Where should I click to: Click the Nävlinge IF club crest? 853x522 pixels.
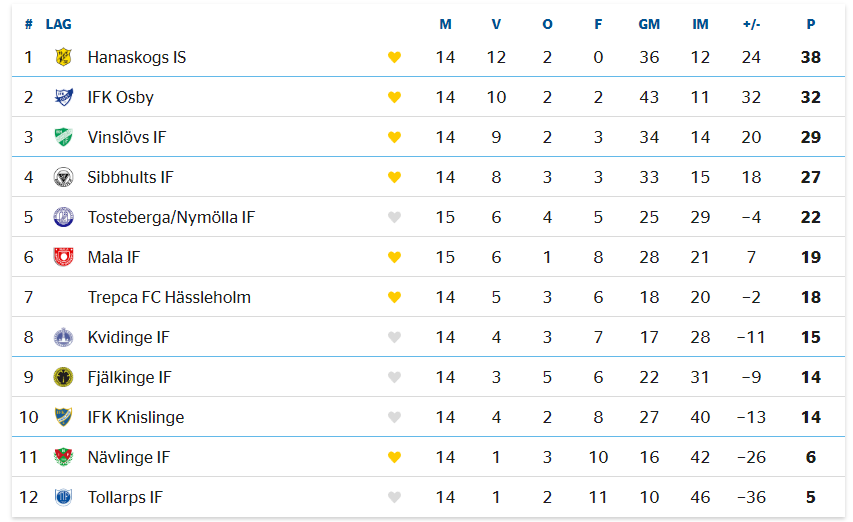(x=64, y=457)
